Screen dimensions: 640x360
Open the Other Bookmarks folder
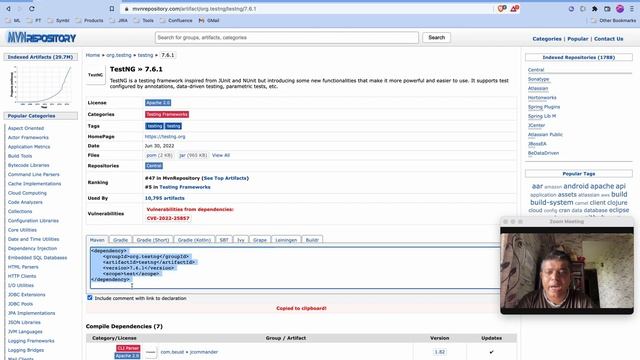tap(613, 20)
